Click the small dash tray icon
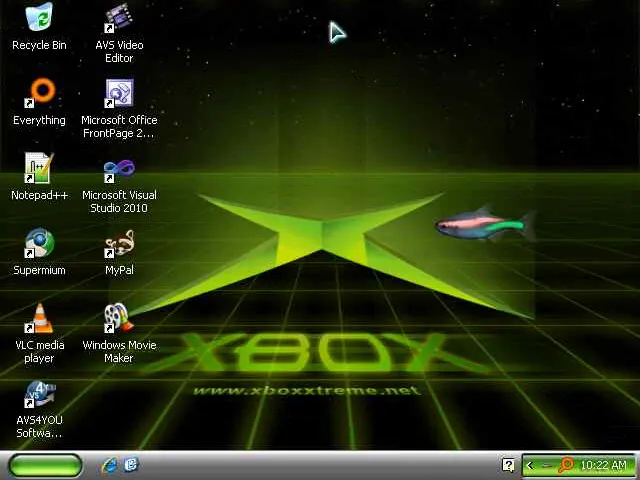640x480 pixels. click(547, 465)
